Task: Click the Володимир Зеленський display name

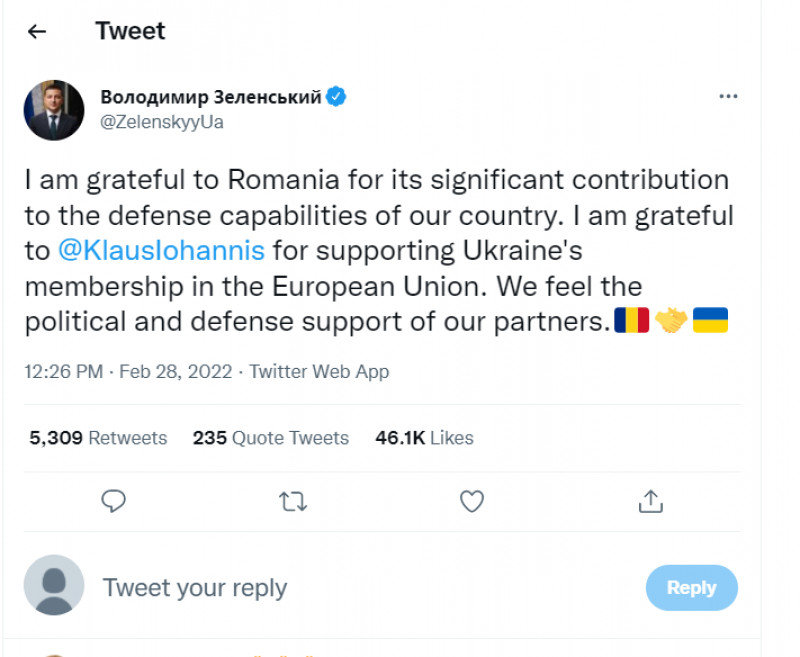Action: tap(211, 96)
